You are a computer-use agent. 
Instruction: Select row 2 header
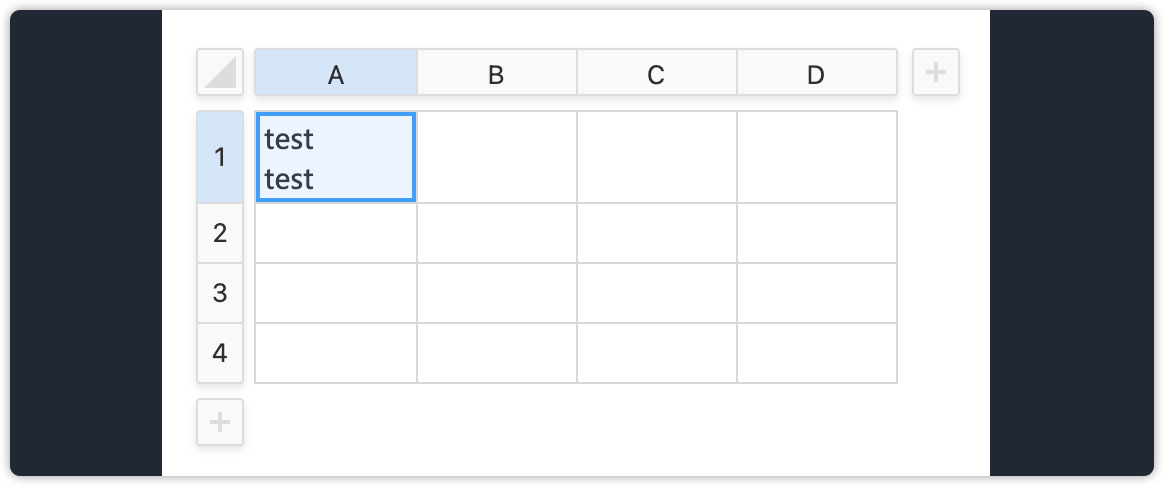(x=220, y=233)
